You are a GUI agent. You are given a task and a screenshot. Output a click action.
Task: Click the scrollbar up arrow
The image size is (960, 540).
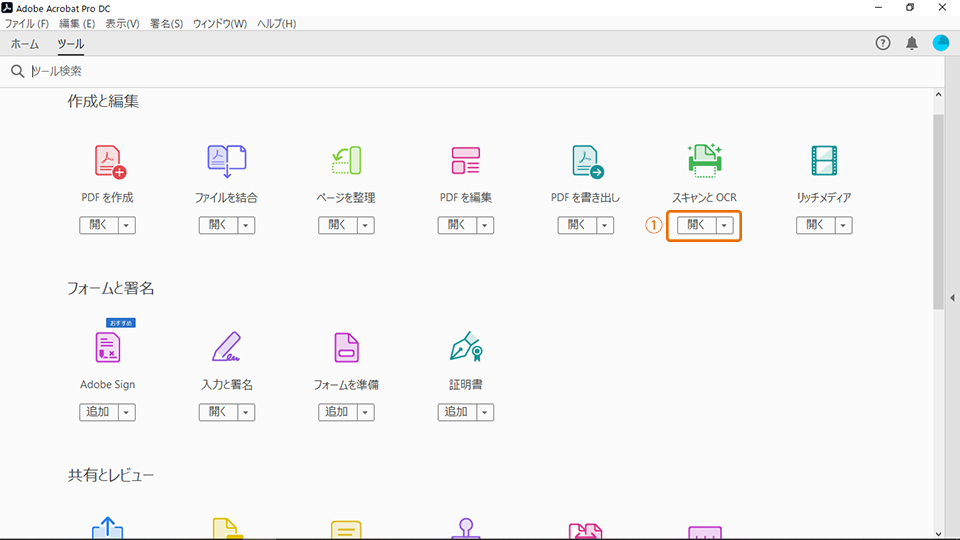[x=939, y=95]
